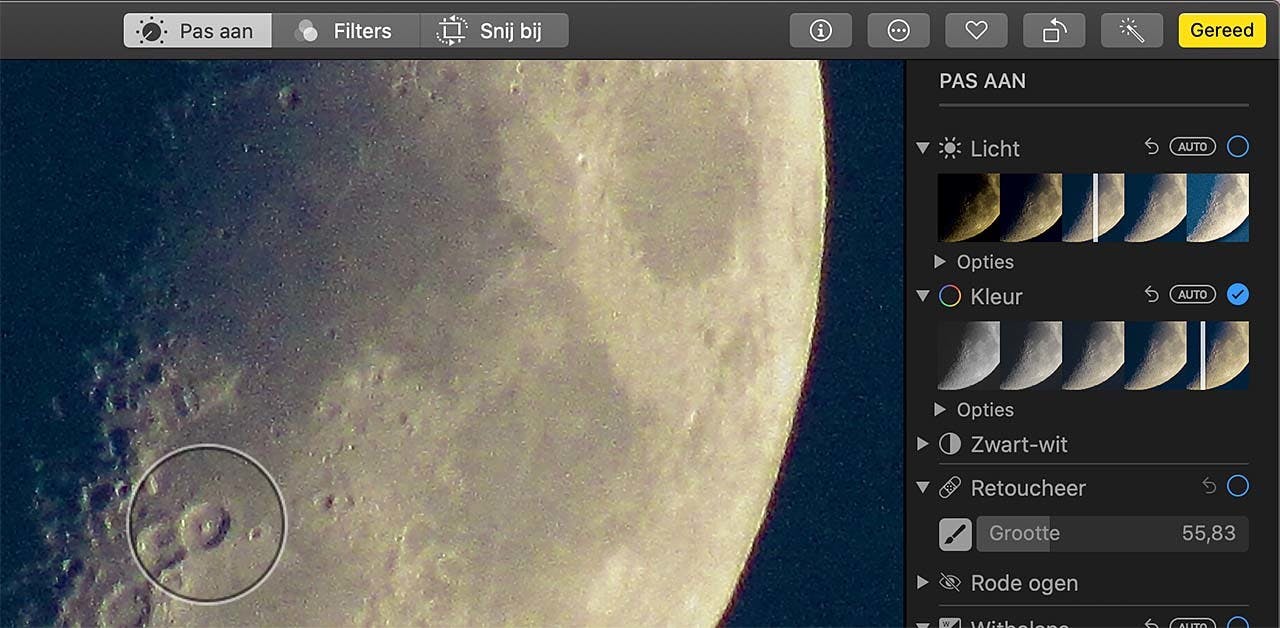The image size is (1280, 628).
Task: Adjust the Grootte size slider
Action: (x=1112, y=534)
